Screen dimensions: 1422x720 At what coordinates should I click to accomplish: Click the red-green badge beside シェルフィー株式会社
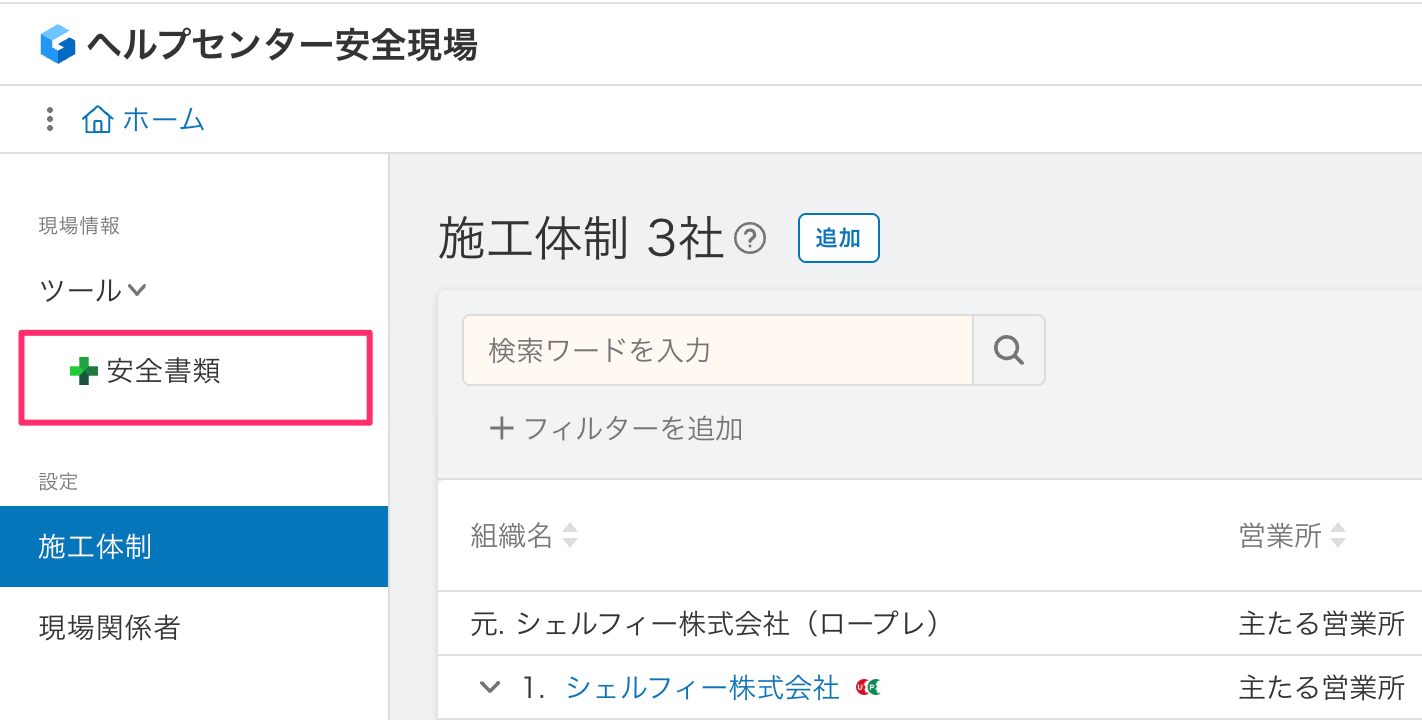point(867,687)
